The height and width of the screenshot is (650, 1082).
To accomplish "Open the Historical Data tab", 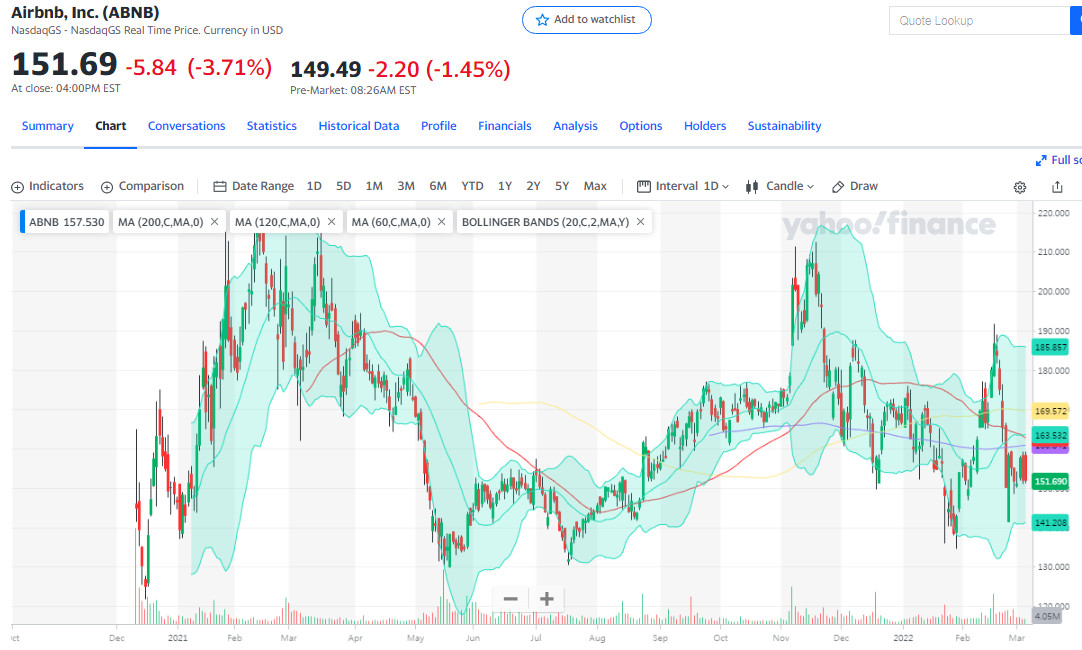I will pos(359,126).
